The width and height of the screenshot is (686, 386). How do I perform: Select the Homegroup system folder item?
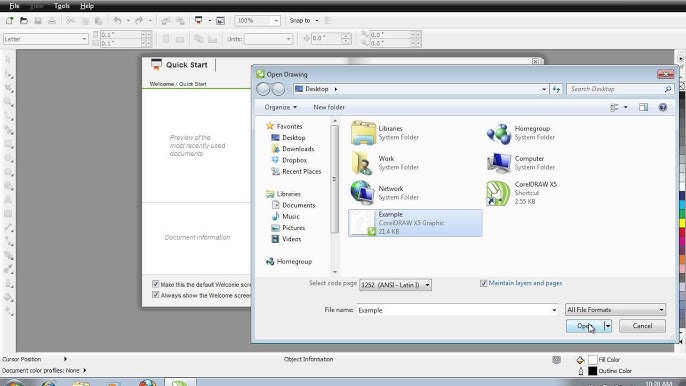(x=521, y=133)
